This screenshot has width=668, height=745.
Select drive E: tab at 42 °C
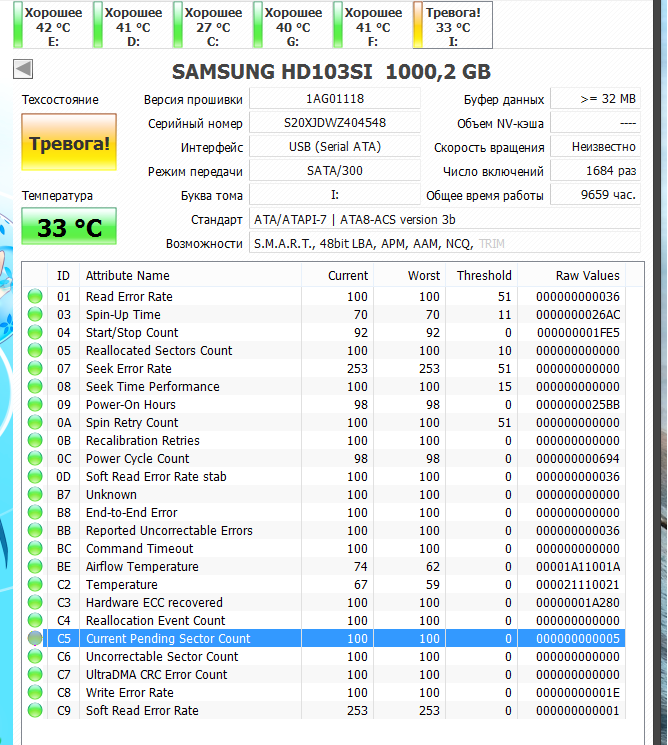pyautogui.click(x=53, y=25)
